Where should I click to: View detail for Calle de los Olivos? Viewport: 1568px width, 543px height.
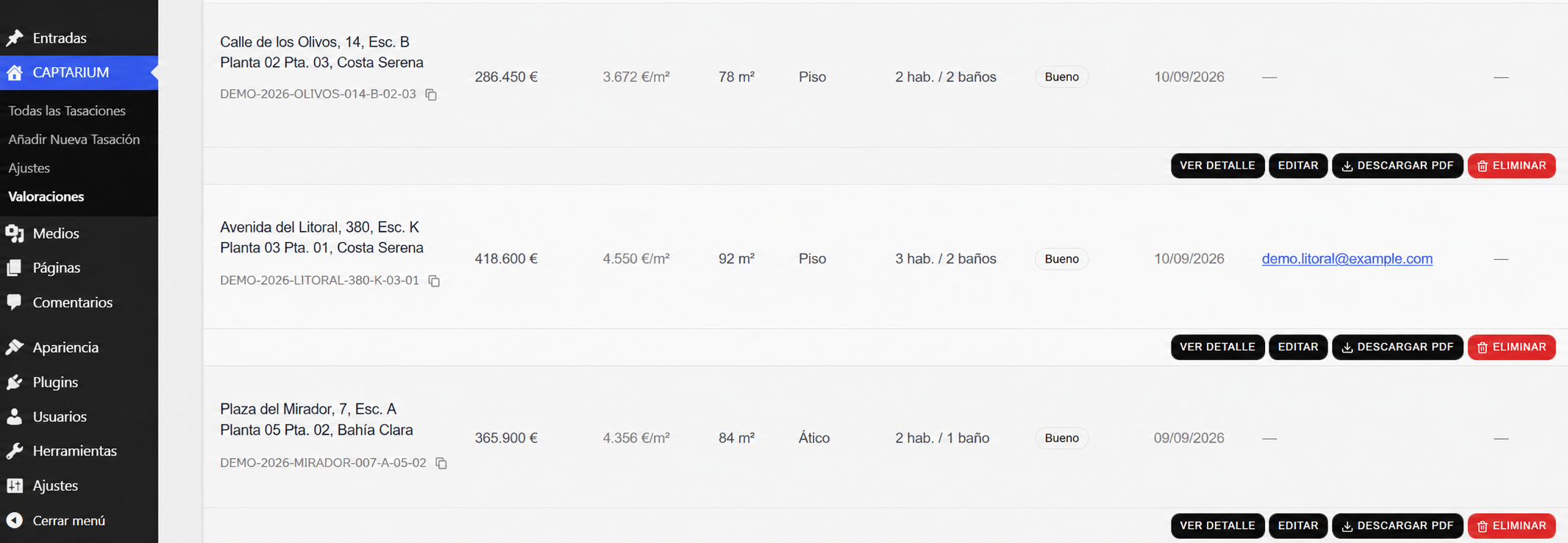pos(1217,166)
